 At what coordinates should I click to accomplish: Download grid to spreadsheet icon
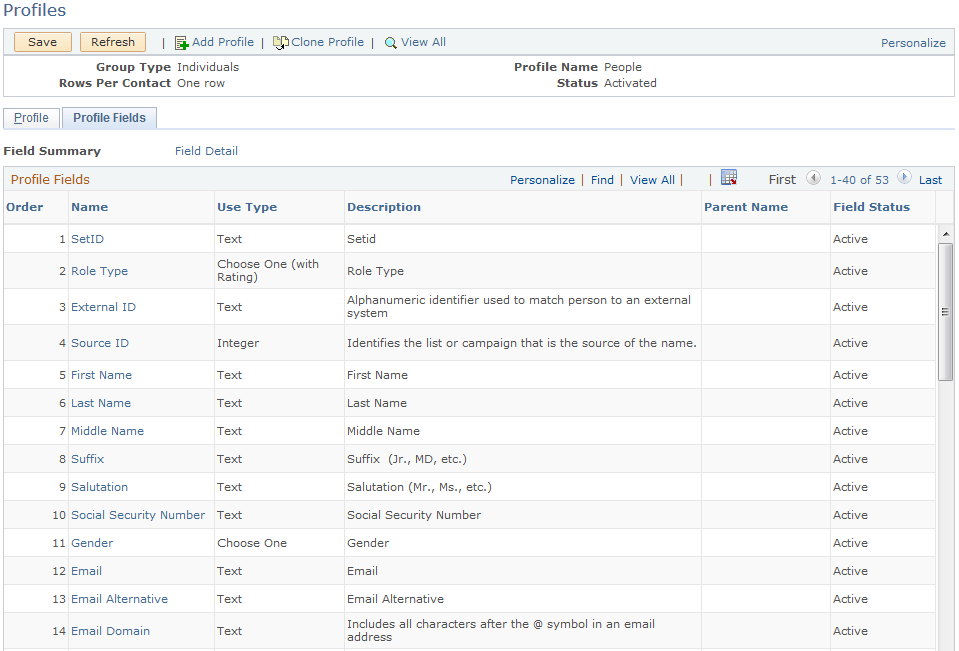coord(728,178)
